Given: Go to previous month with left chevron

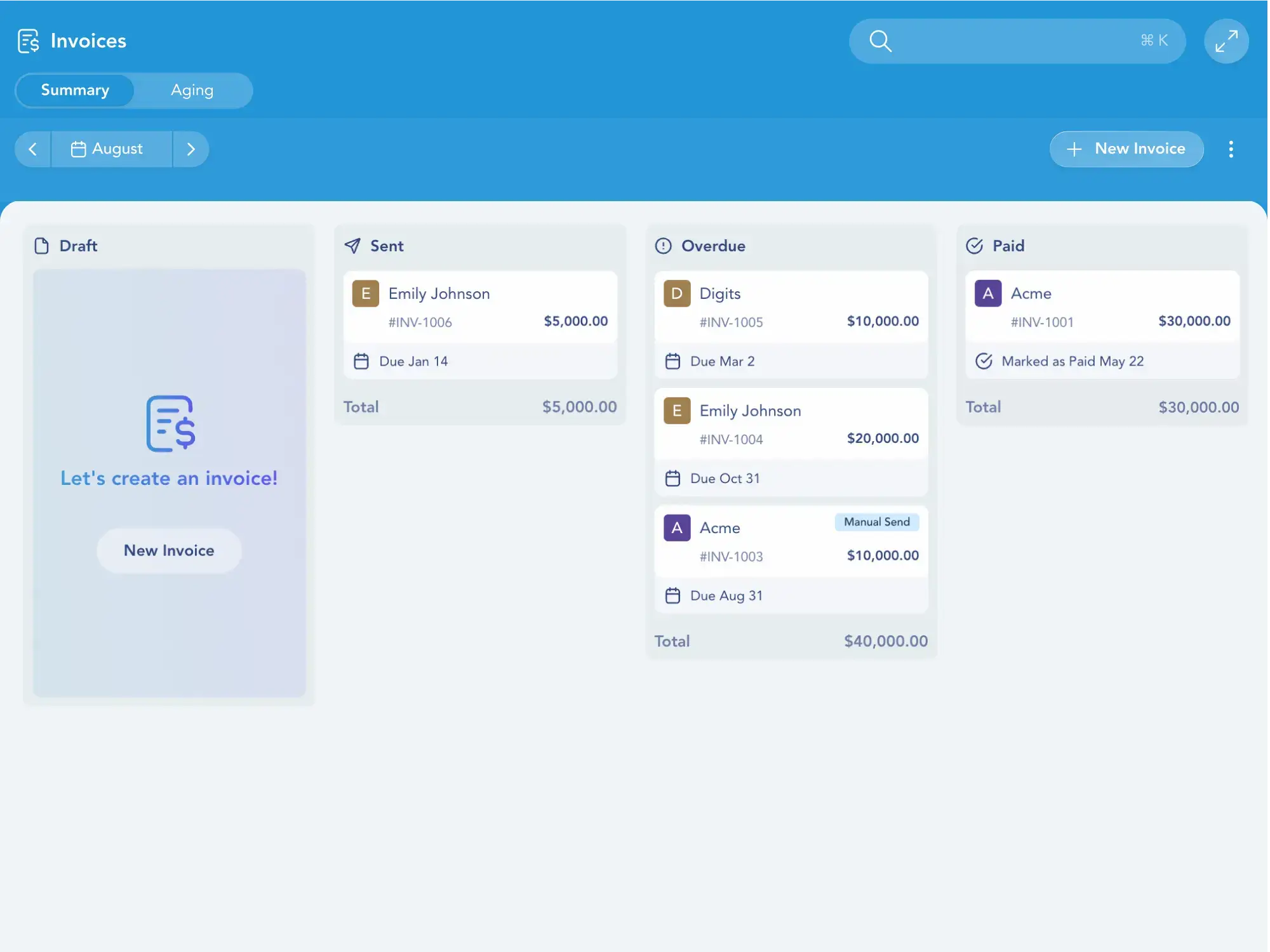Looking at the screenshot, I should 32,149.
